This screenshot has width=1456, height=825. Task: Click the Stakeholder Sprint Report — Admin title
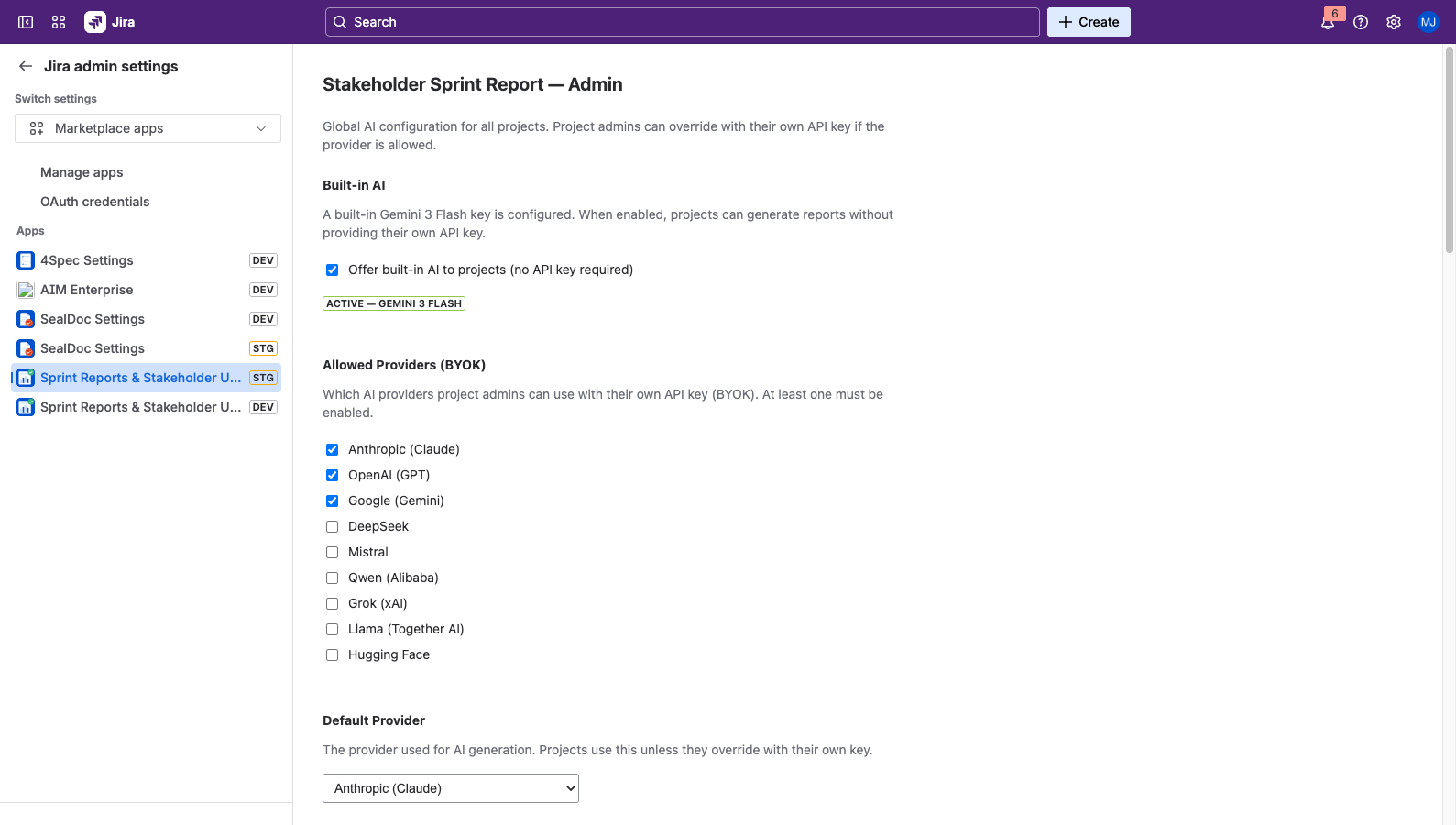pyautogui.click(x=473, y=84)
